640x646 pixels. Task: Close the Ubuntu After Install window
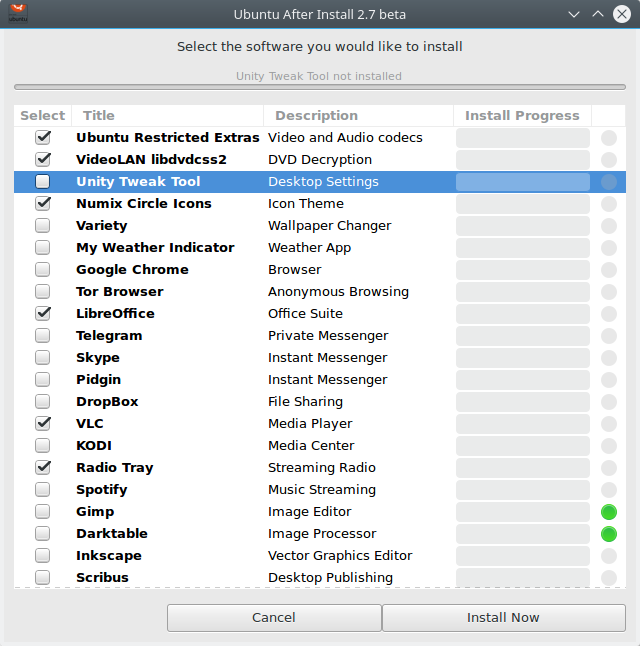pos(621,14)
